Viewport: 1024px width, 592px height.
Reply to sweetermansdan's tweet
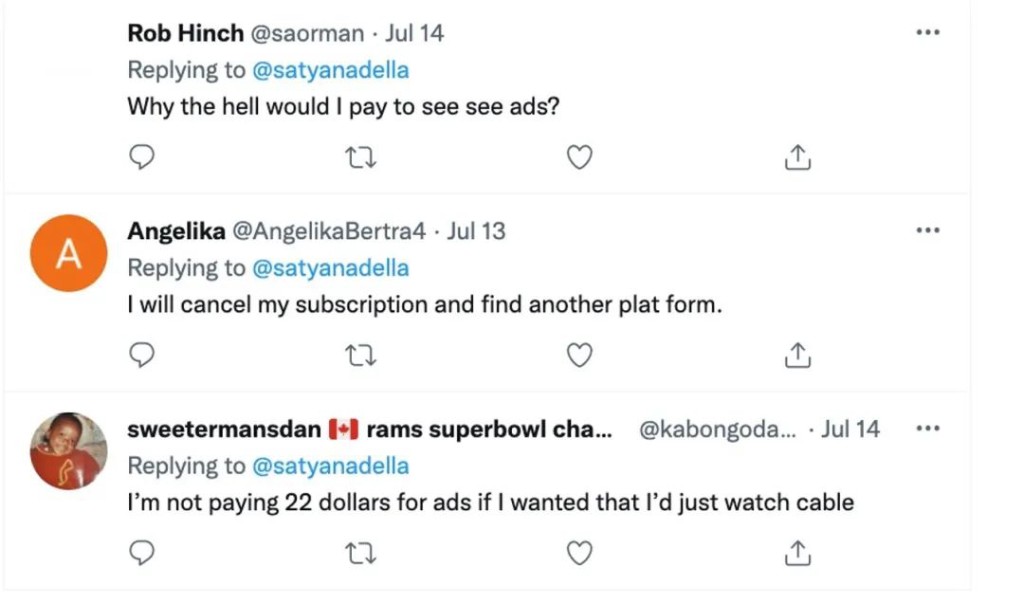tap(143, 552)
